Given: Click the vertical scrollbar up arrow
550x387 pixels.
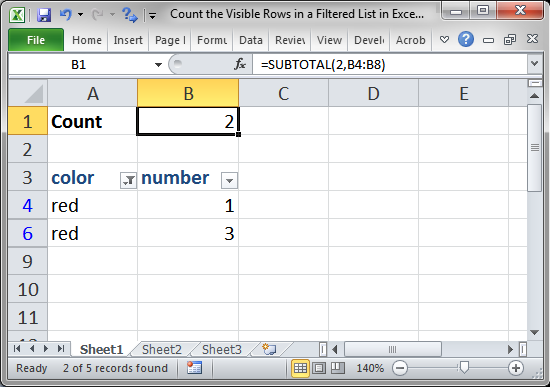Looking at the screenshot, I should [534, 95].
